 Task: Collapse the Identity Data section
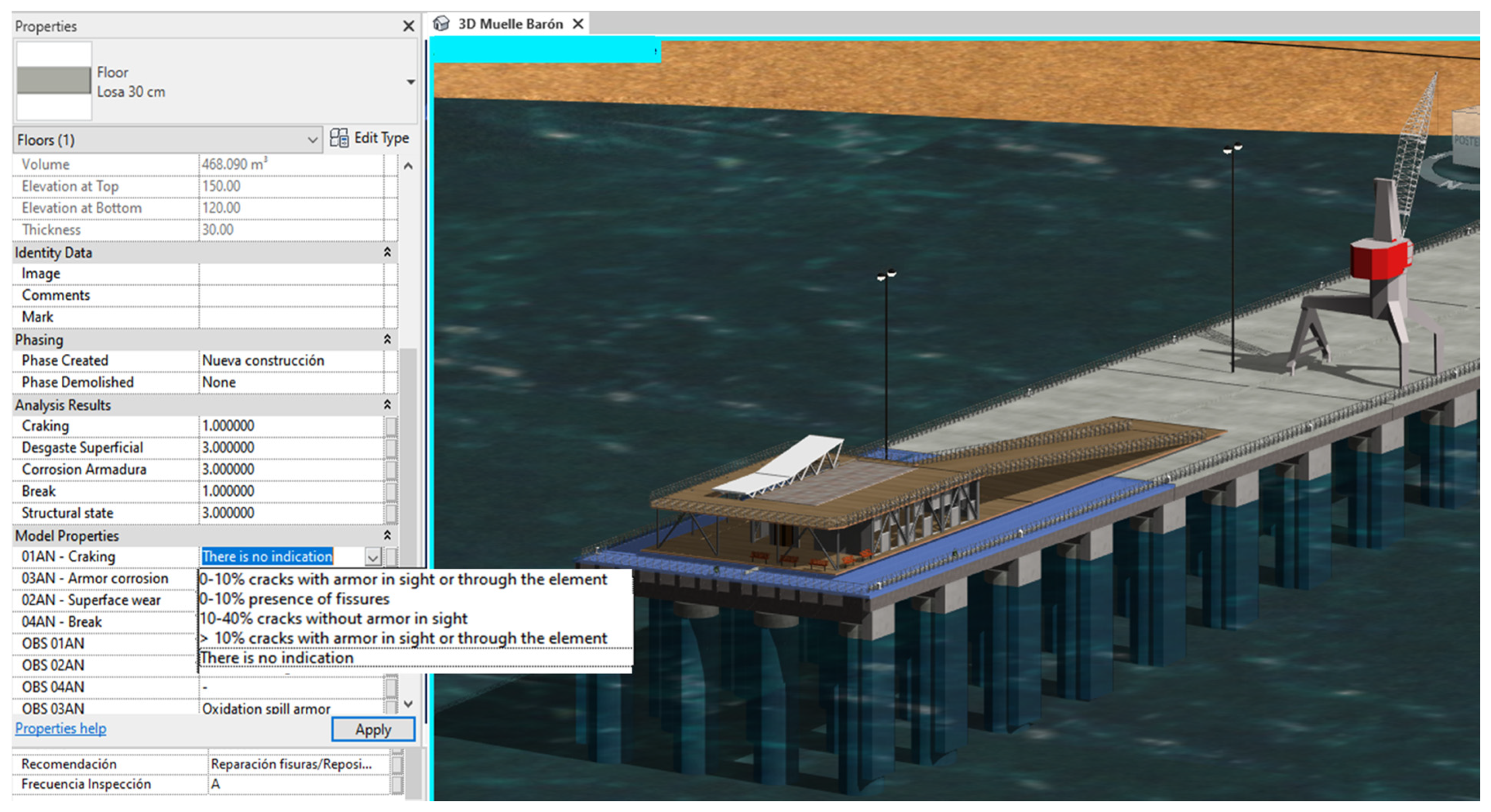tap(387, 252)
